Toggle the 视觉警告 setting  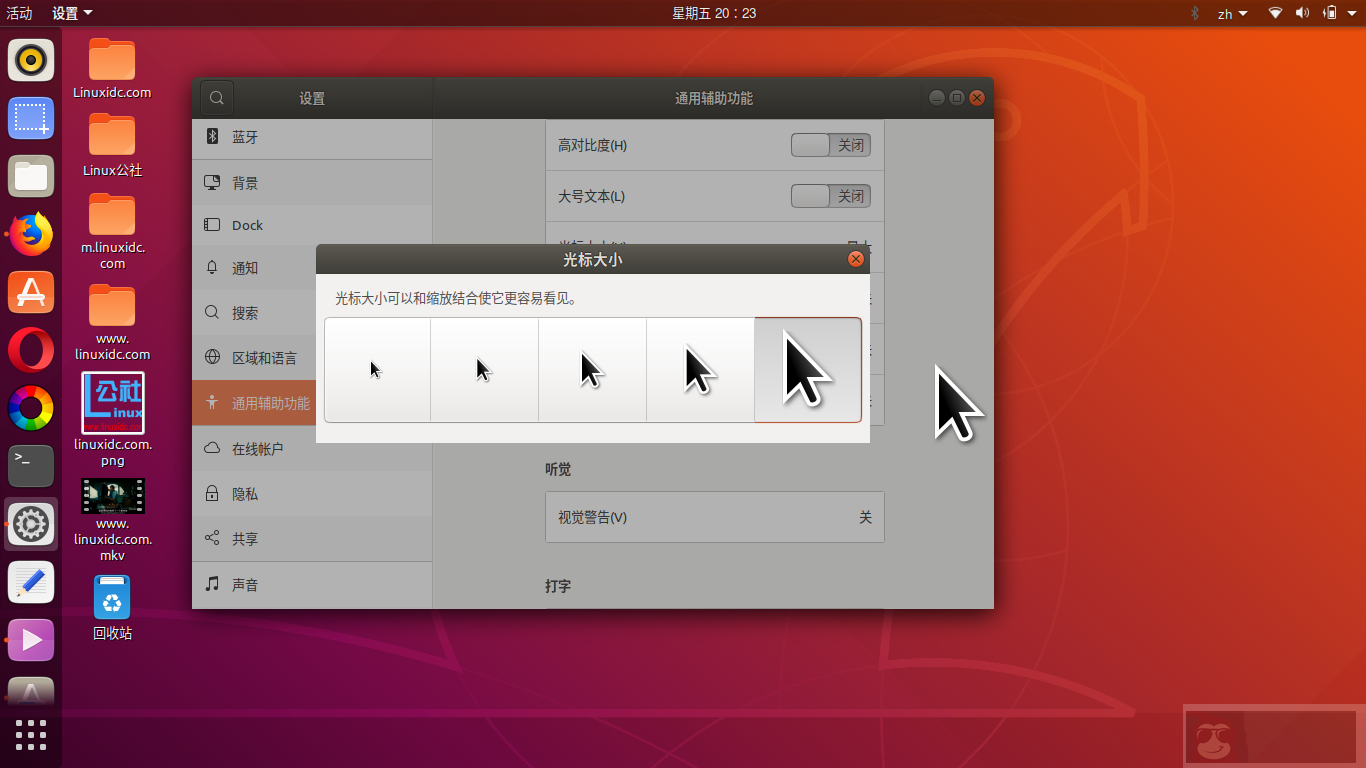coord(714,517)
